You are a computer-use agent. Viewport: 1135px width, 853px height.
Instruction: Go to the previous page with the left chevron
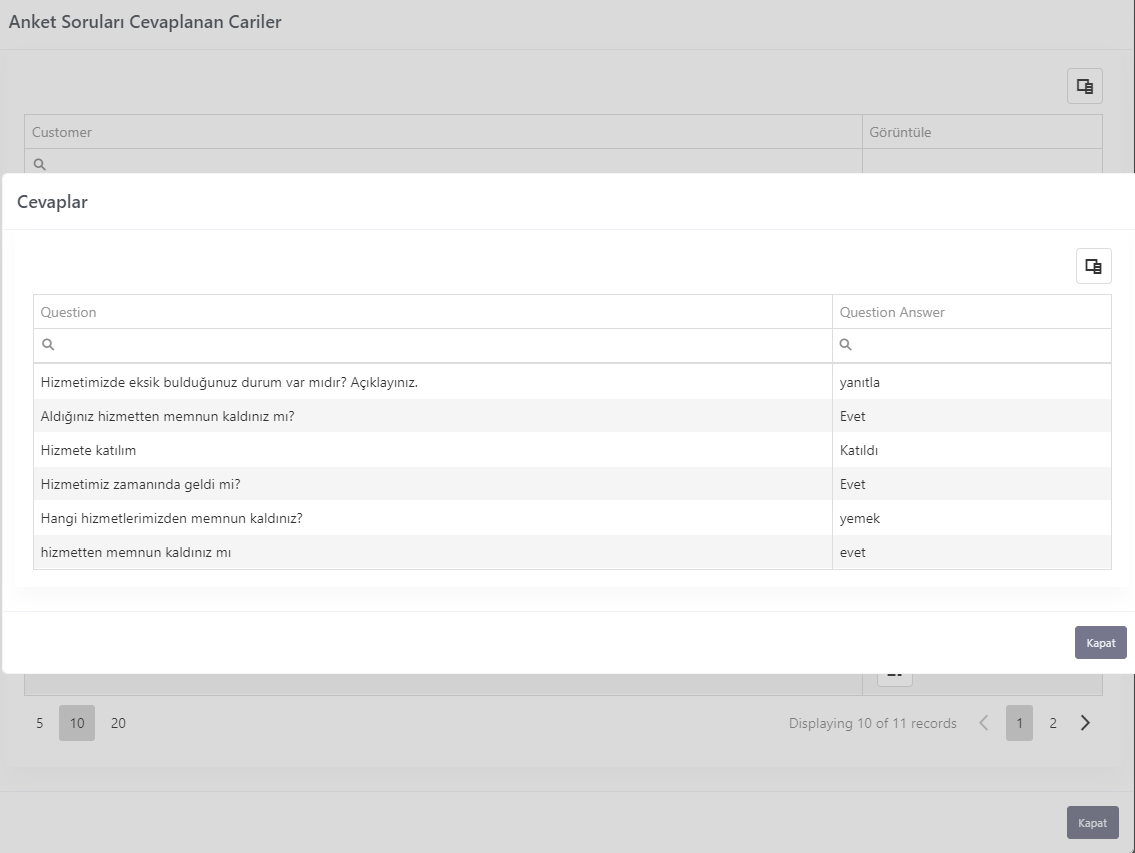click(983, 723)
